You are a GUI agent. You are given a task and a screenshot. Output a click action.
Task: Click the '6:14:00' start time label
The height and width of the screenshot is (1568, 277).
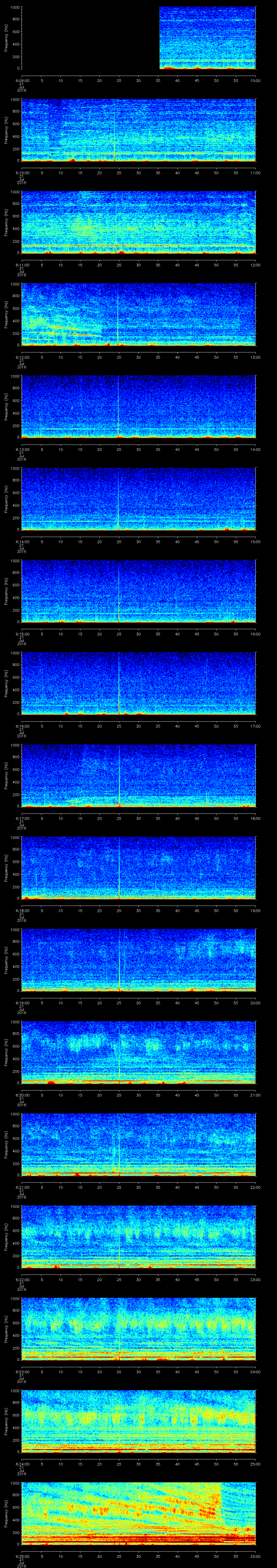click(x=22, y=542)
